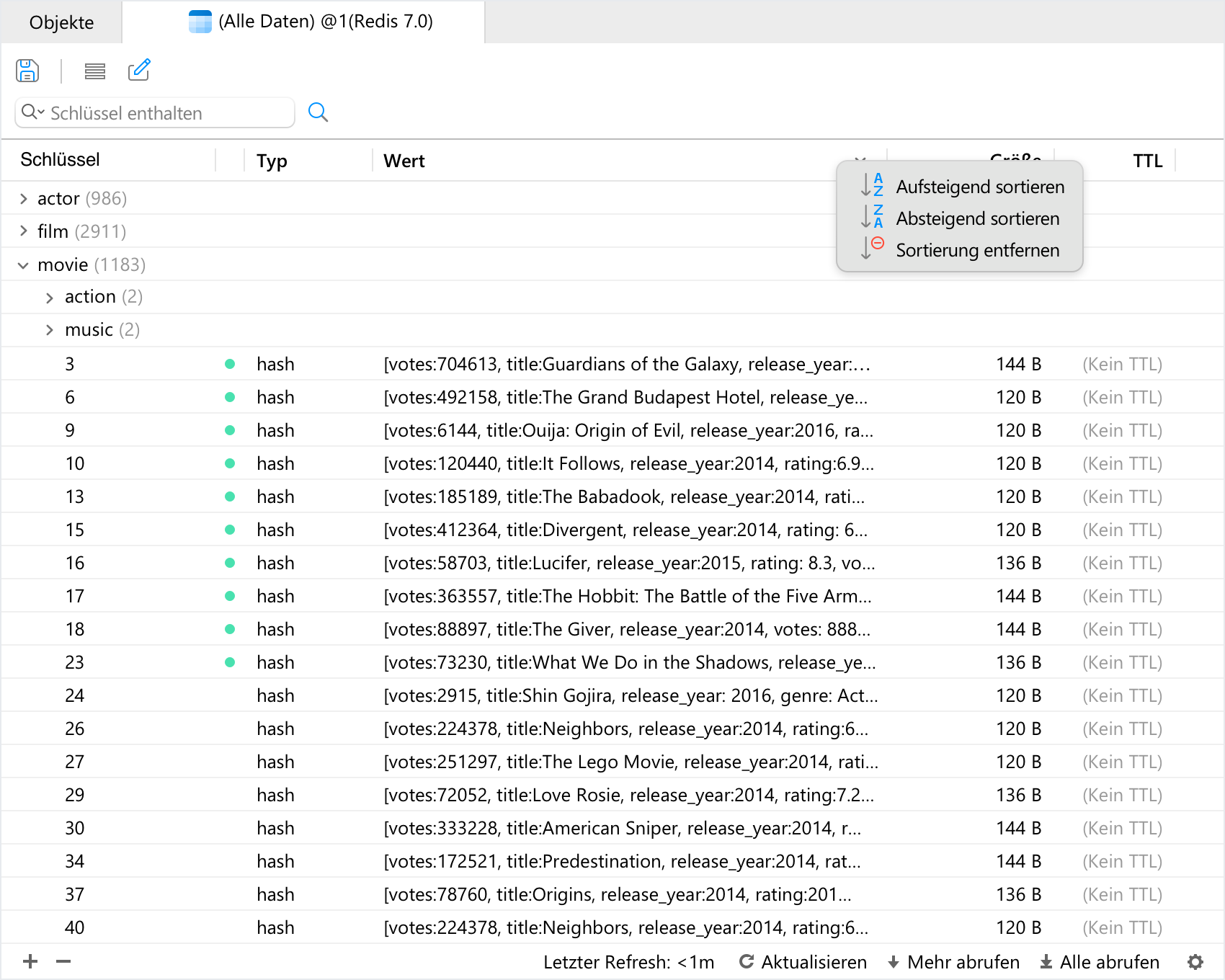This screenshot has height=980, width=1225.
Task: Switch to list view icon
Action: click(95, 71)
